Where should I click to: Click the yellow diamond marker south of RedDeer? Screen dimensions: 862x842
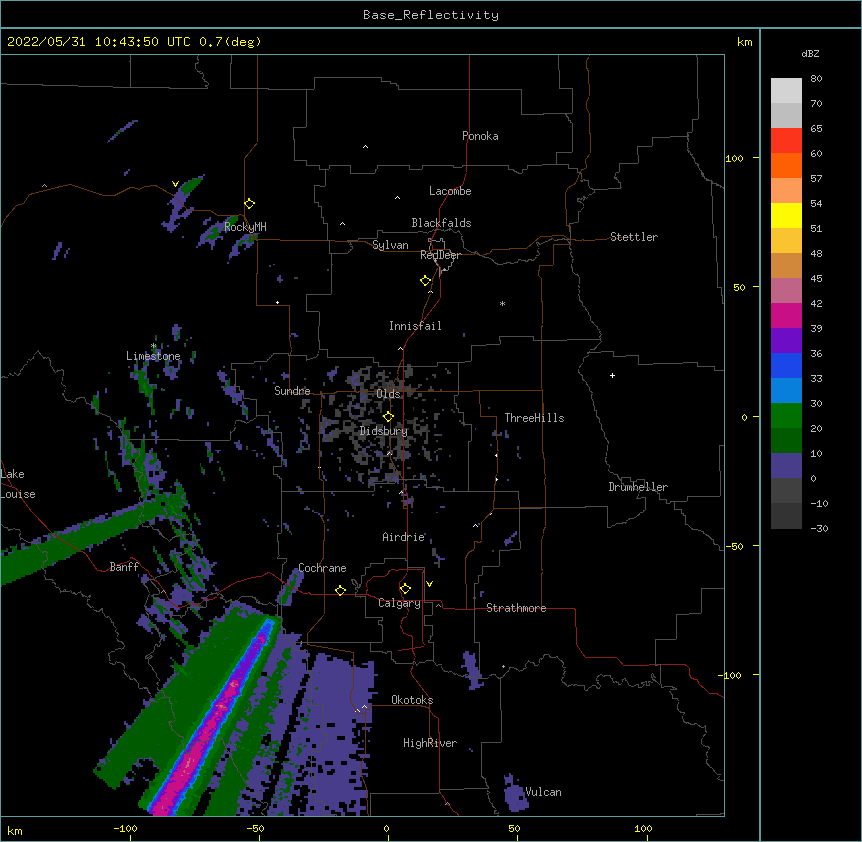tap(426, 281)
